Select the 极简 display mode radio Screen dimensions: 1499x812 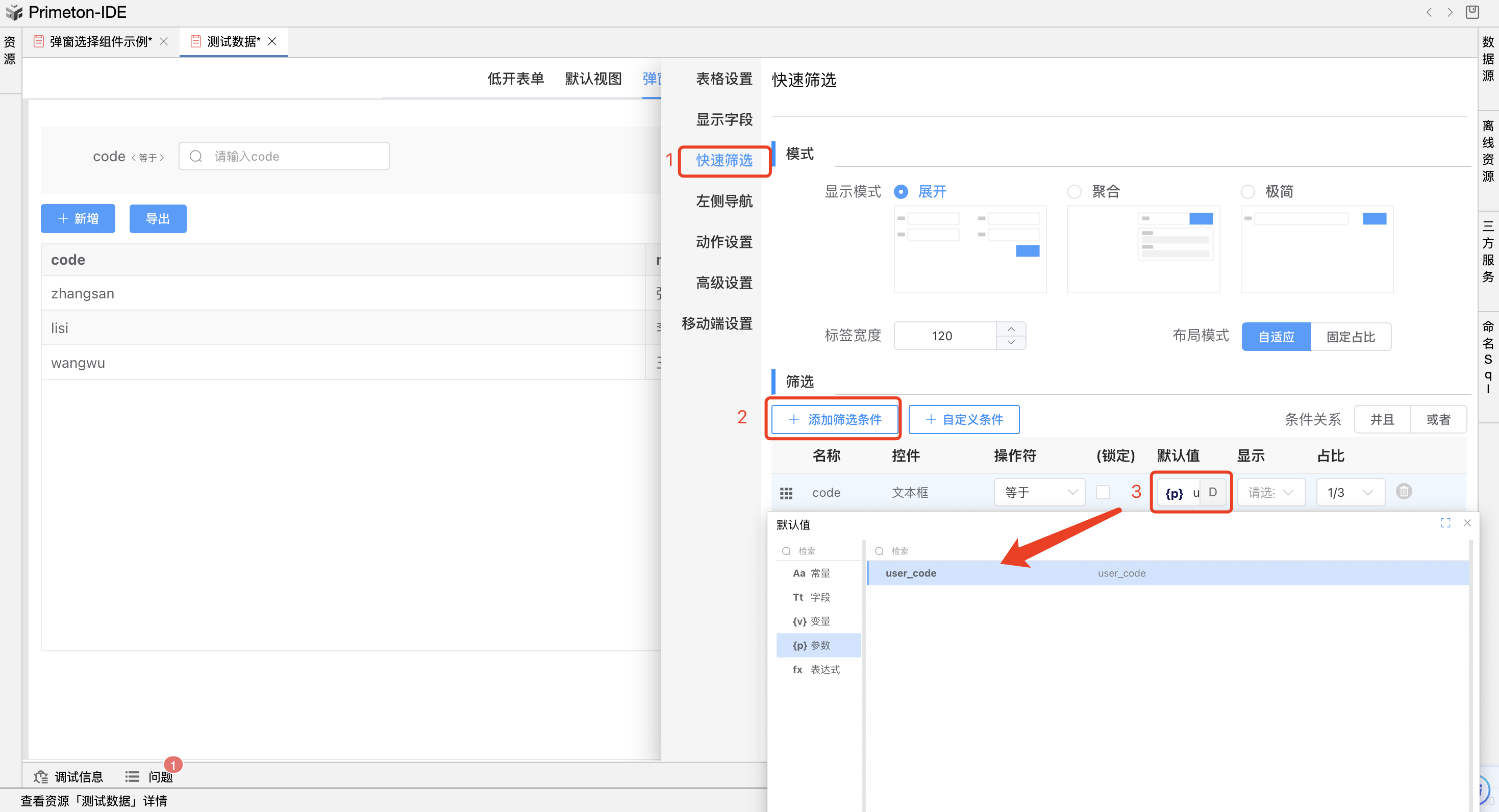pyautogui.click(x=1247, y=191)
